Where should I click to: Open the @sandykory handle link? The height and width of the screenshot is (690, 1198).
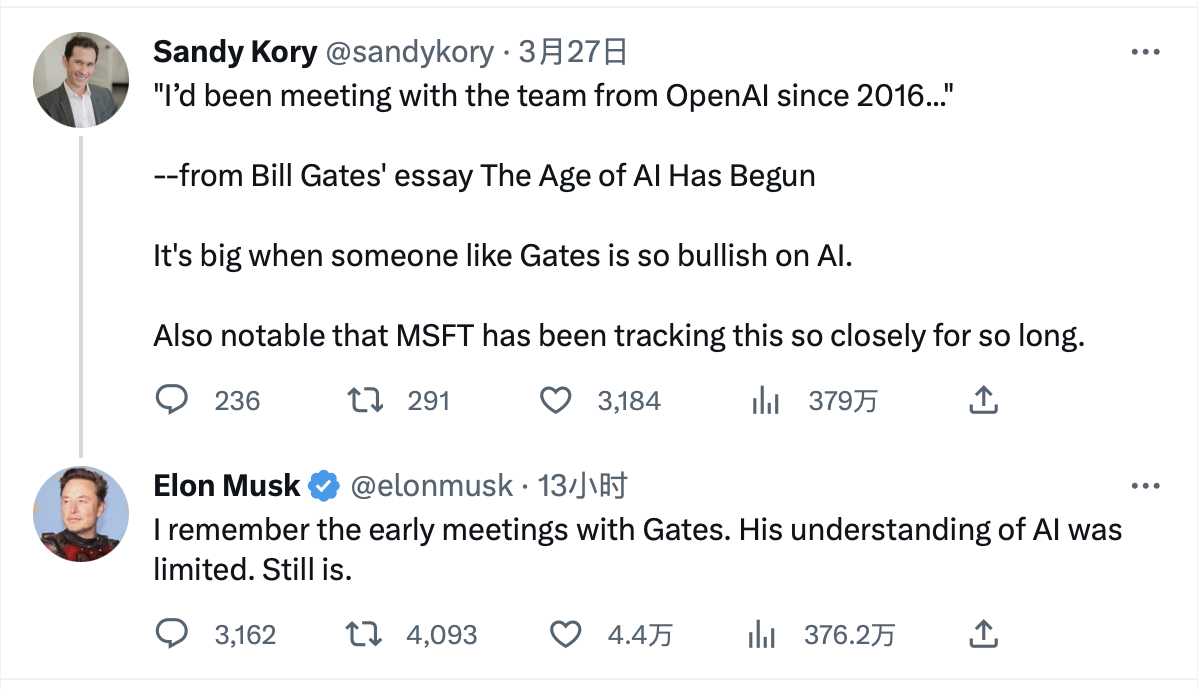pos(408,52)
